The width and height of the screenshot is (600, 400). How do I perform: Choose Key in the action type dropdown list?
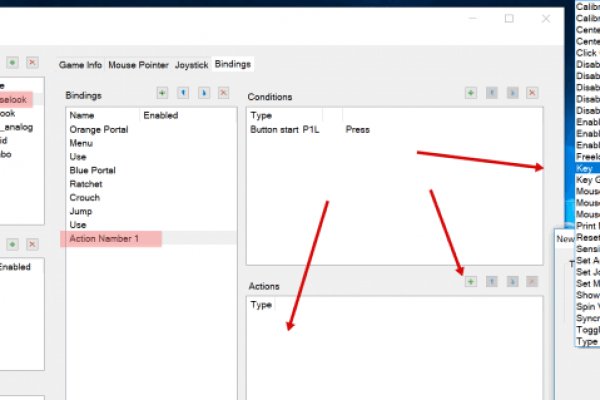click(586, 169)
